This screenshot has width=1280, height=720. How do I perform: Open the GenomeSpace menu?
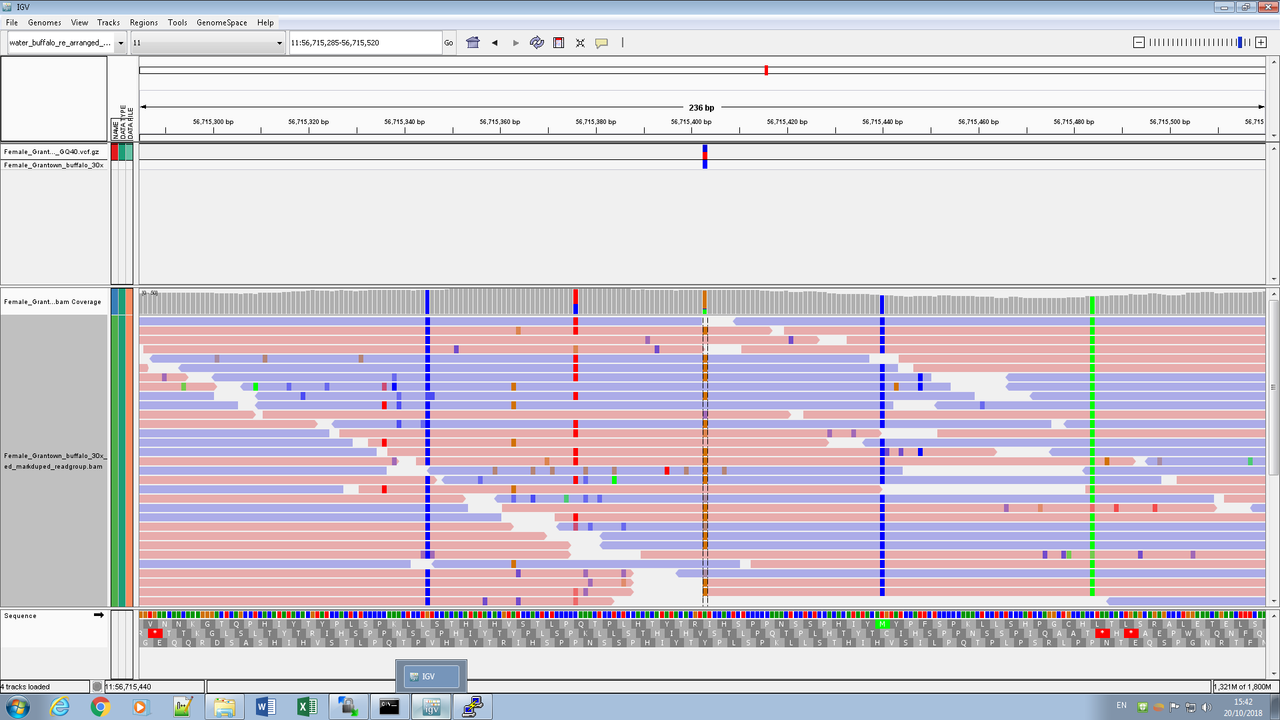[222, 22]
